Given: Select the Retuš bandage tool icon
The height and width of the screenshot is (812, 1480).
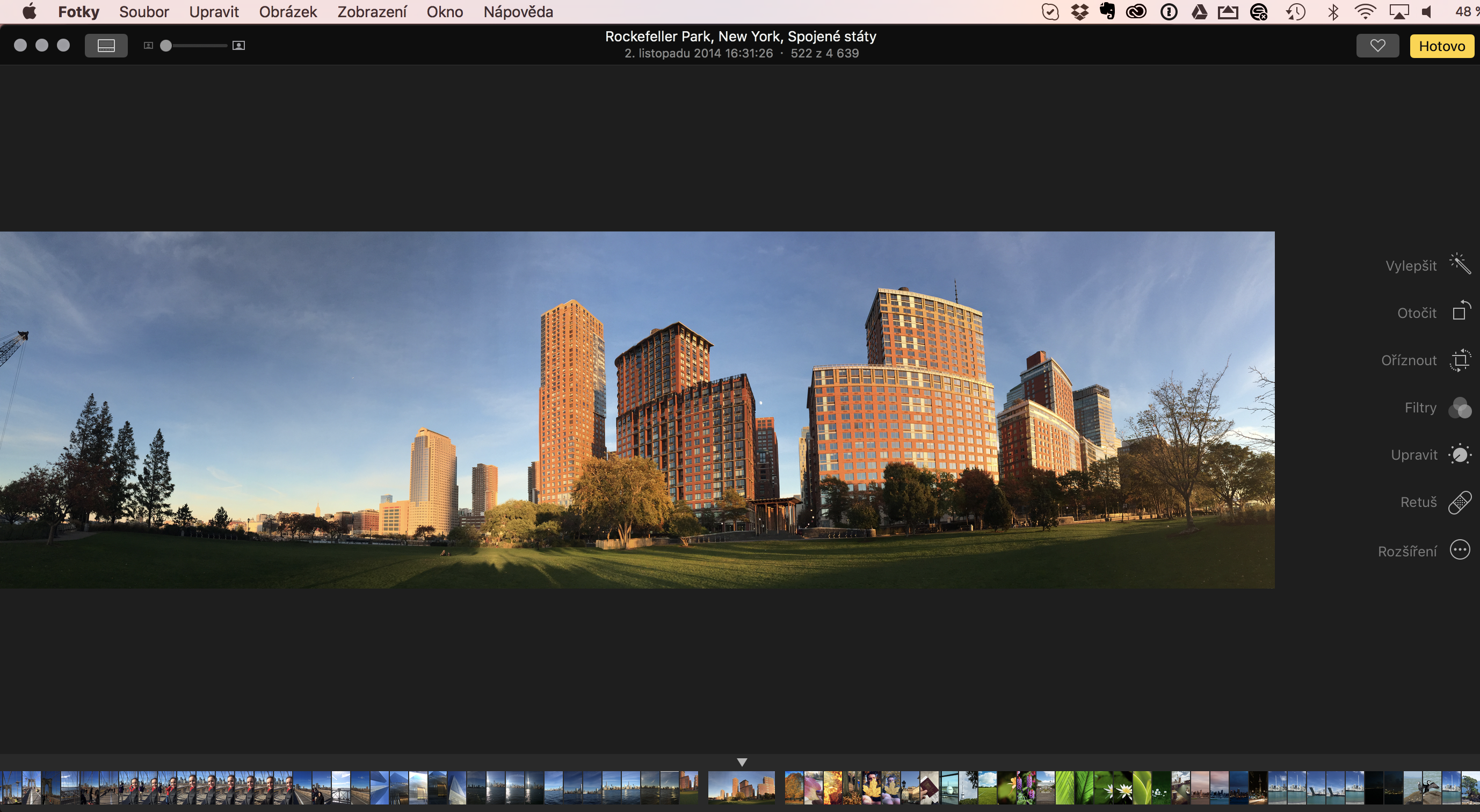Looking at the screenshot, I should coord(1460,502).
